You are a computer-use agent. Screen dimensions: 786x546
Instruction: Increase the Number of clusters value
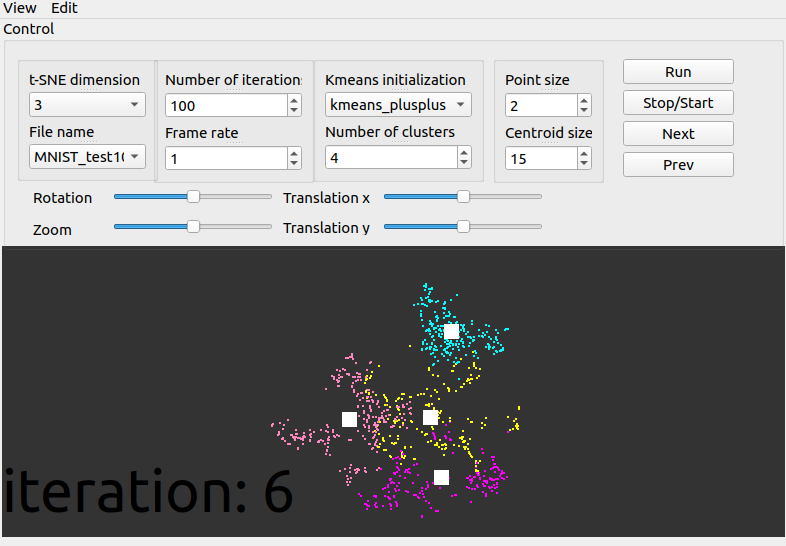click(x=464, y=152)
